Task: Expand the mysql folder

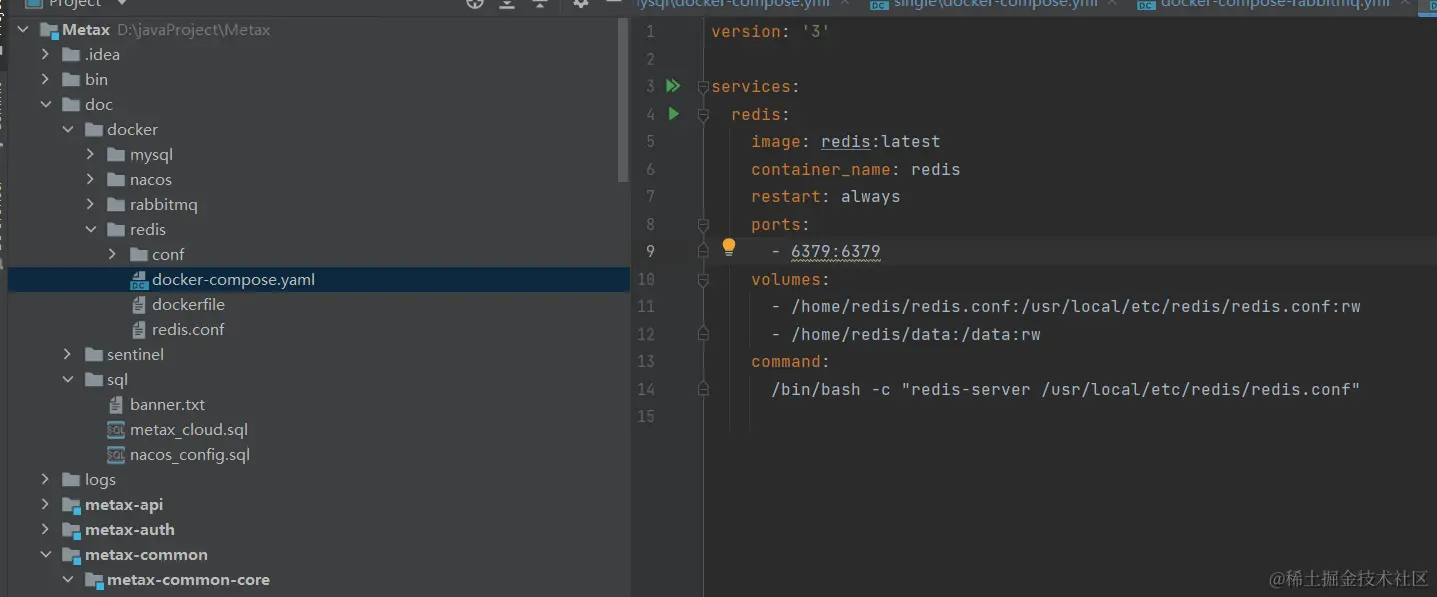Action: 90,155
